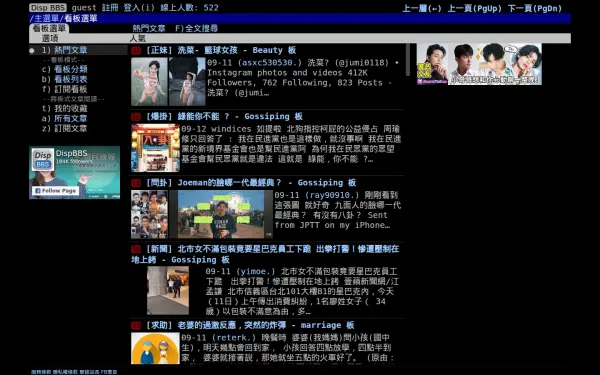The height and width of the screenshot is (375, 600).
Task: Open the 全文搜尋 menu item
Action: [x=197, y=28]
